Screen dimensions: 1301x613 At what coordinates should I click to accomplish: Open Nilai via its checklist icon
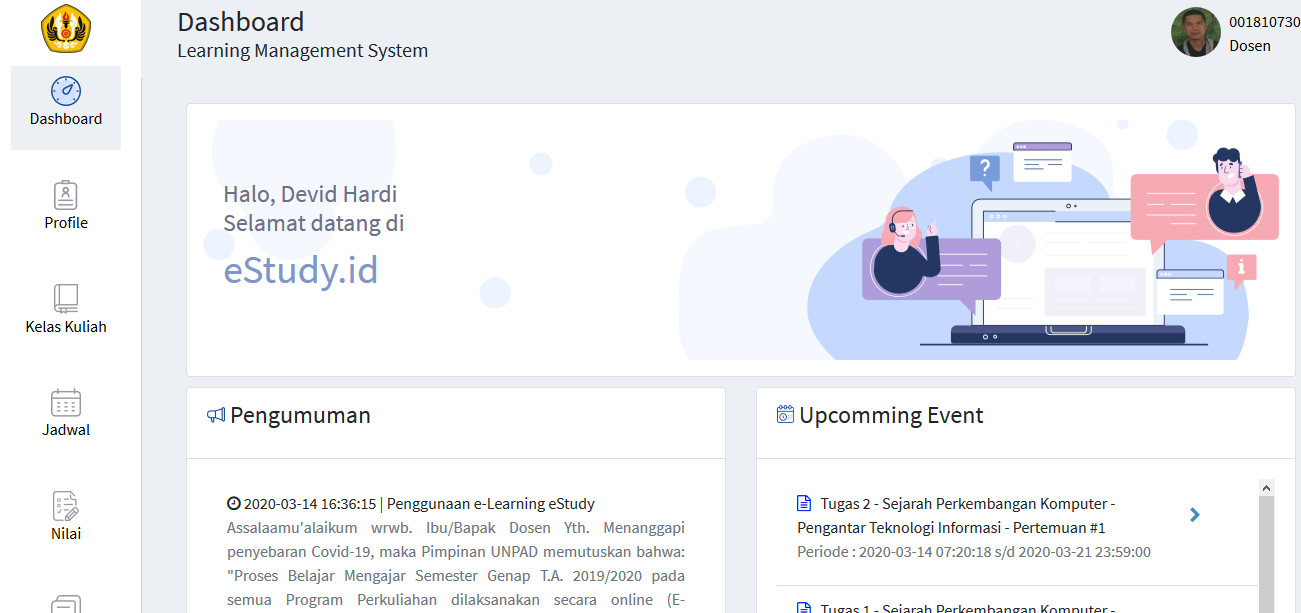[x=66, y=506]
